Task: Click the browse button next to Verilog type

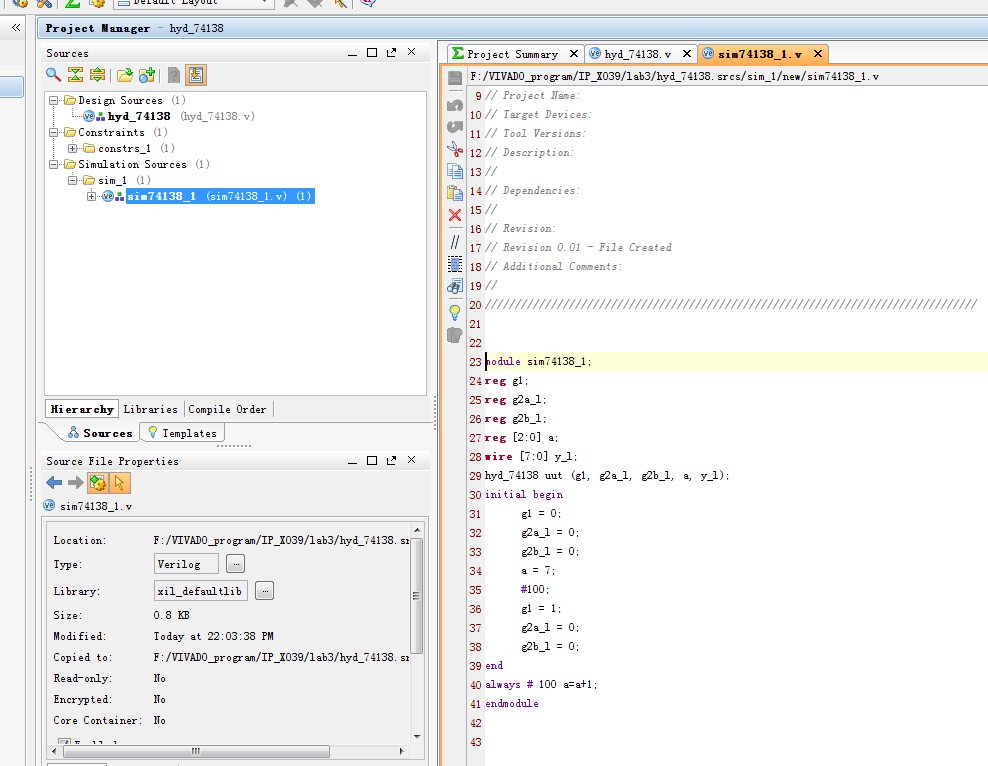Action: [235, 564]
